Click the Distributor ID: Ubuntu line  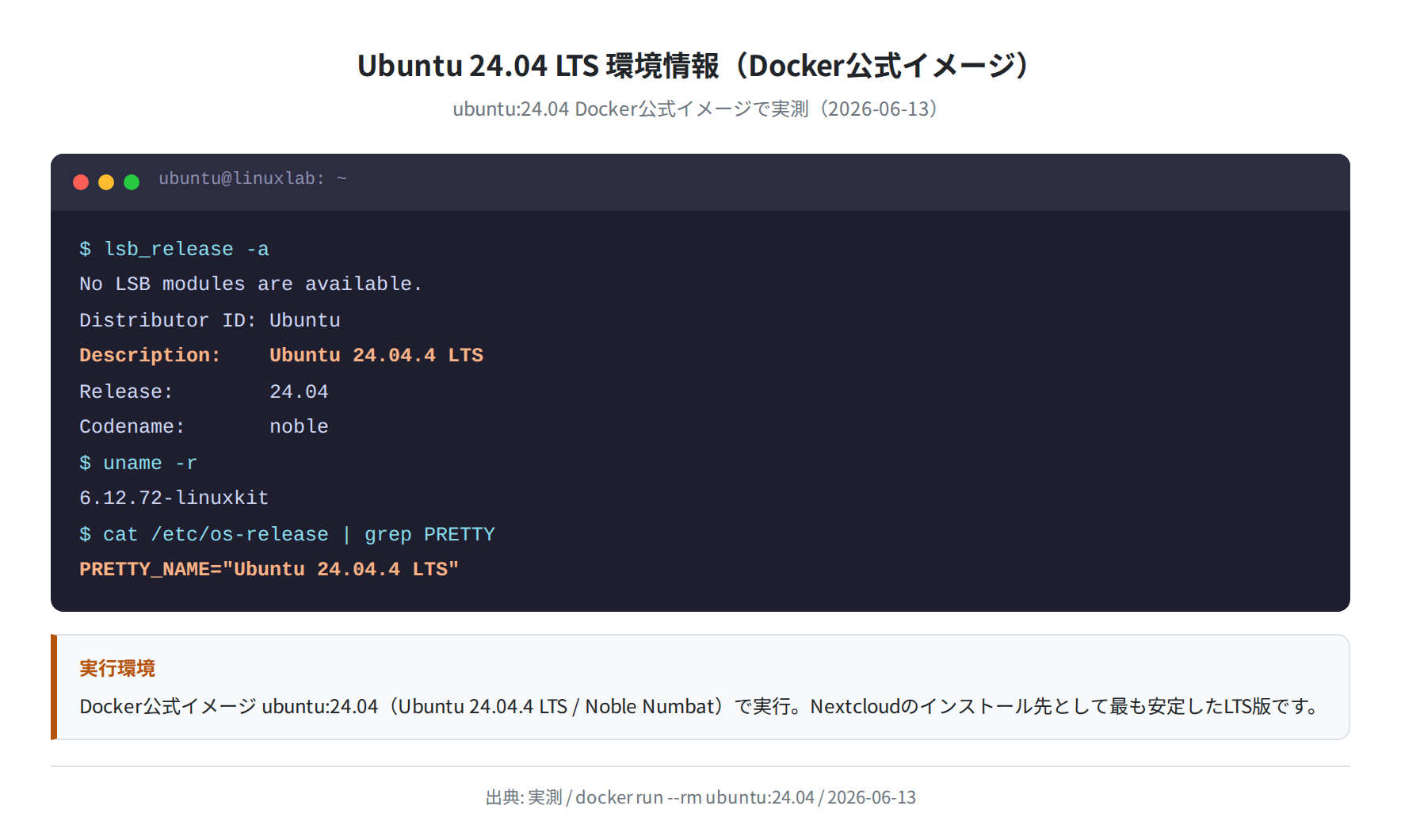pyautogui.click(x=210, y=320)
